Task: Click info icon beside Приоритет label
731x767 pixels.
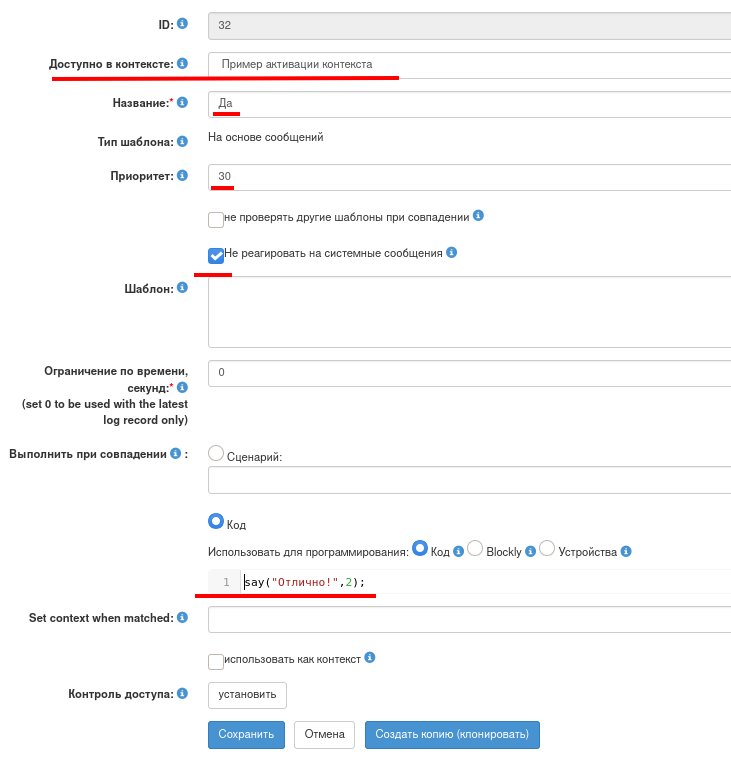Action: (x=182, y=176)
